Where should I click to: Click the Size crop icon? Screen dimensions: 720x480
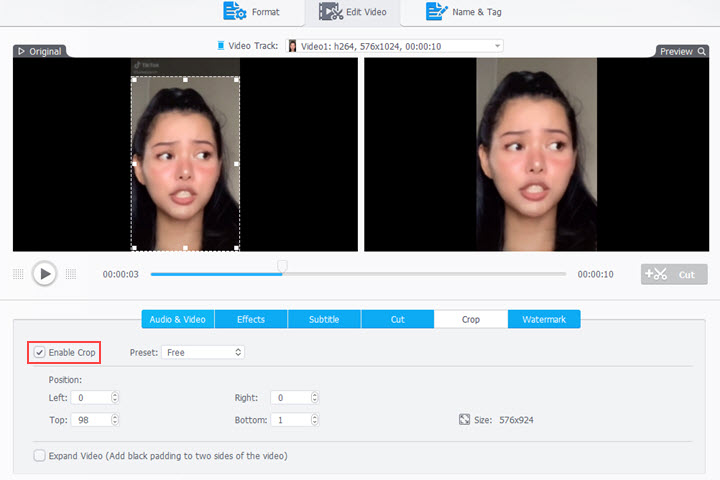(x=464, y=419)
